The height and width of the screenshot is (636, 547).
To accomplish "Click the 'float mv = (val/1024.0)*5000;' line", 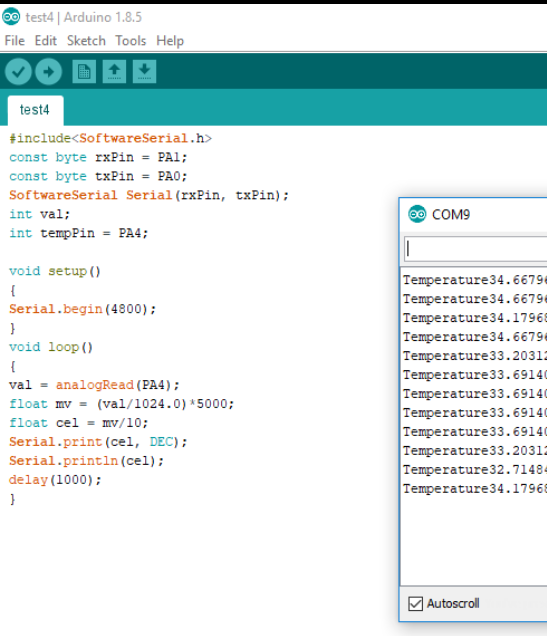I will click(x=122, y=404).
